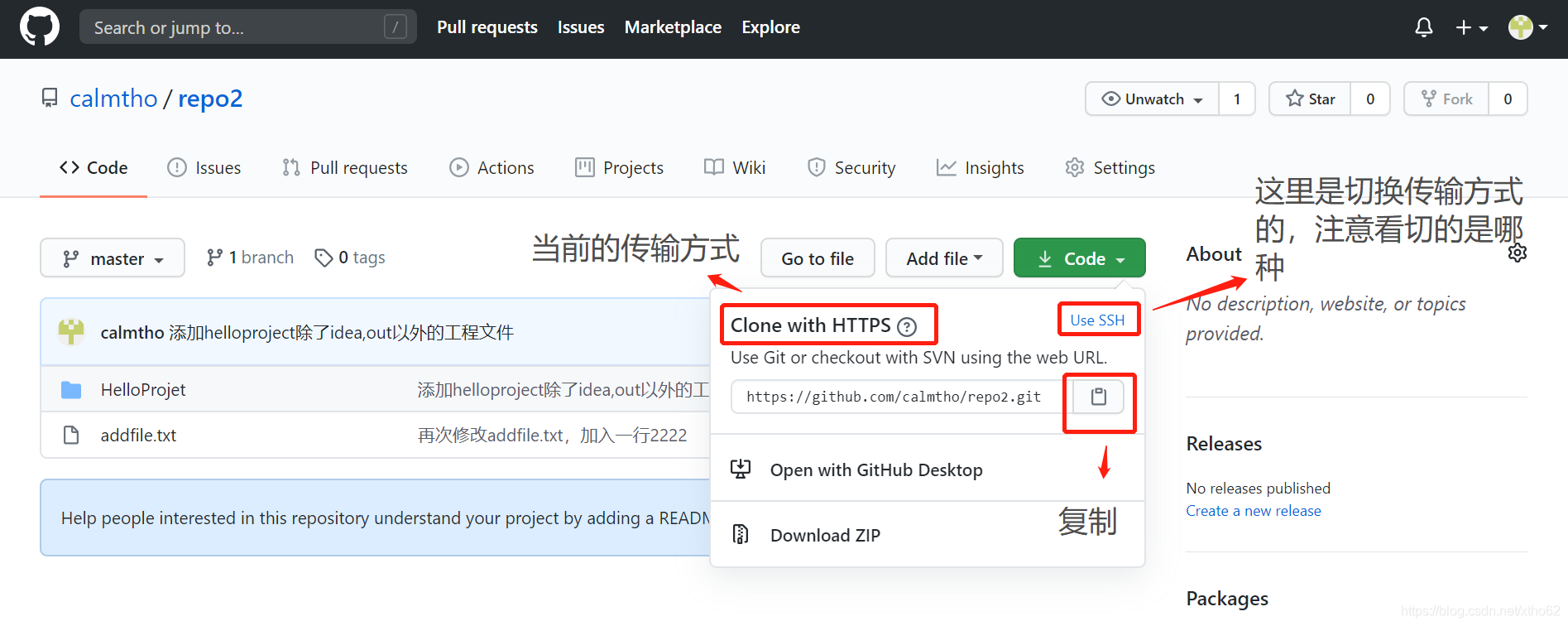Open the calmtho owner link
This screenshot has height=626, width=1568.
[113, 99]
